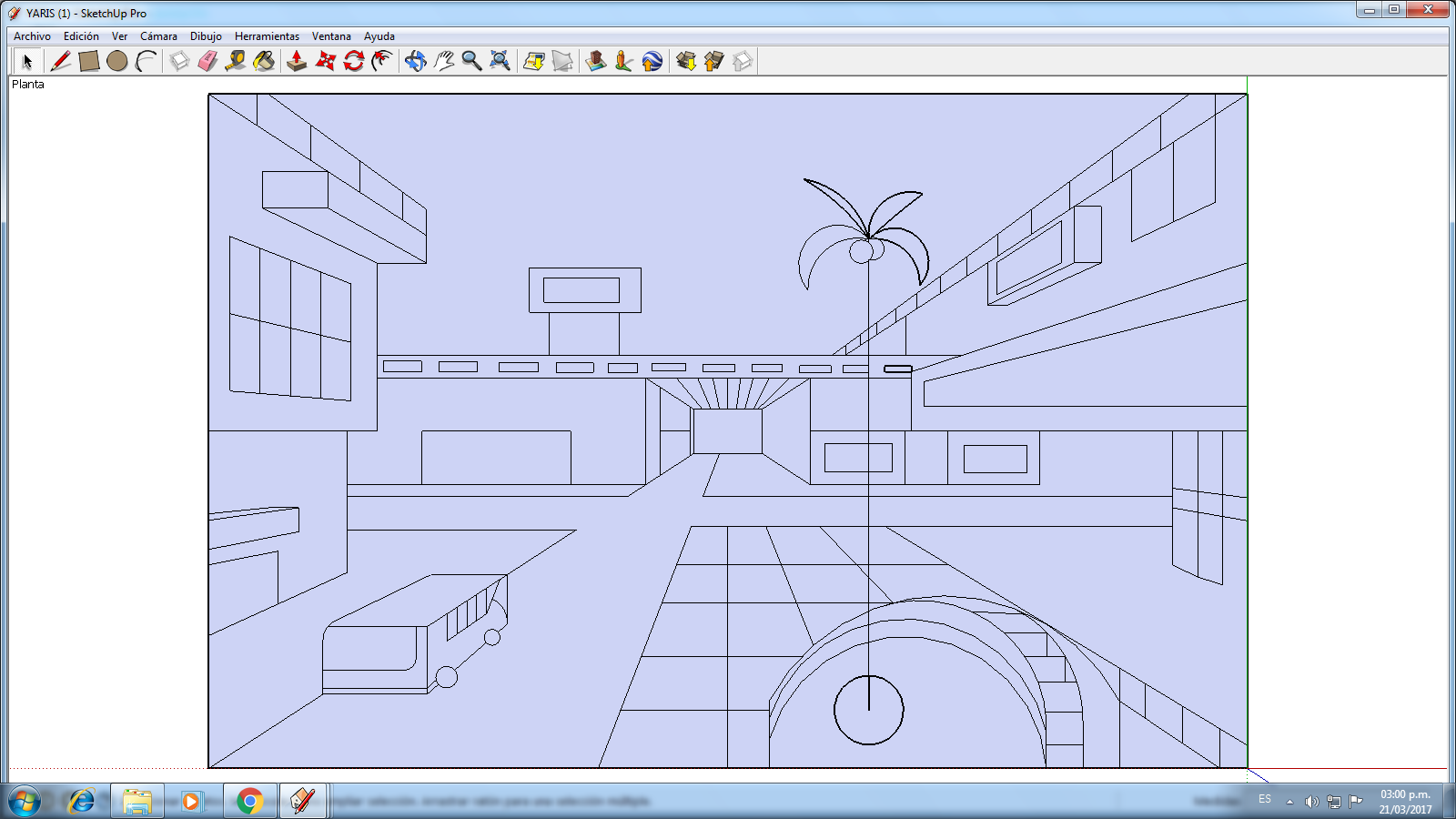Screen dimensions: 1456x819
Task: Open Windows Explorer from taskbar
Action: [x=137, y=801]
